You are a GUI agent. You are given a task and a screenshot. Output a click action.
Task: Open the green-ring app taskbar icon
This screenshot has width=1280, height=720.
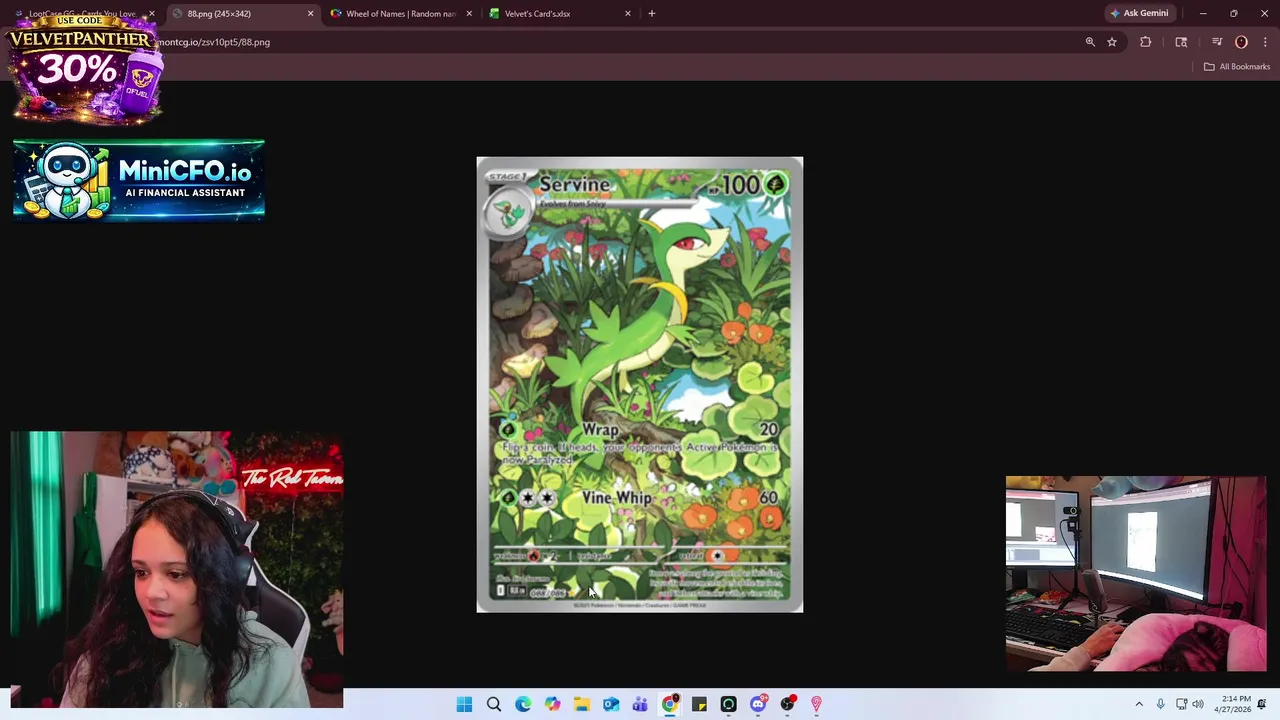coord(728,704)
